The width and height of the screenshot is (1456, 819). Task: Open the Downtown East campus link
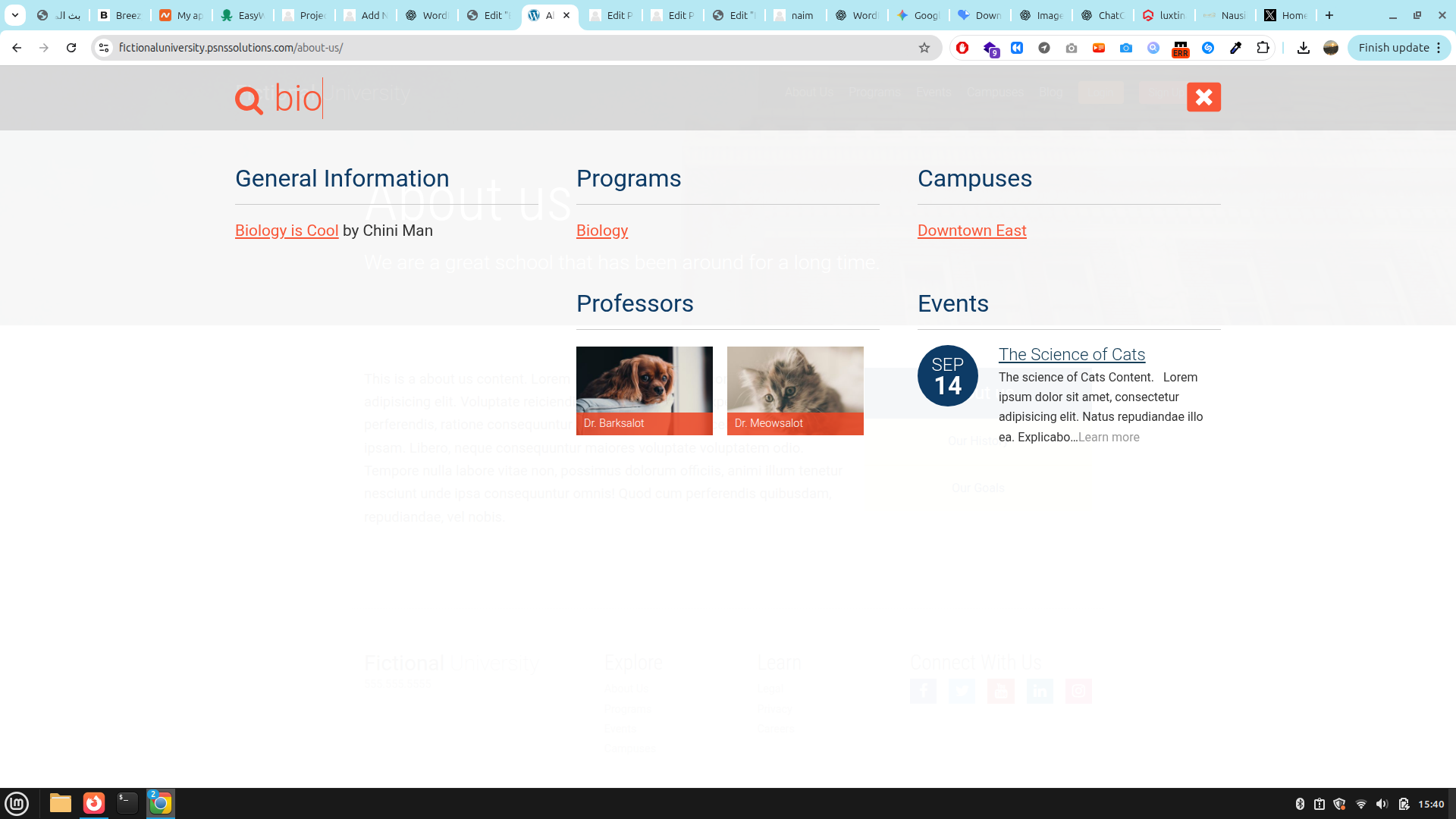click(x=971, y=231)
